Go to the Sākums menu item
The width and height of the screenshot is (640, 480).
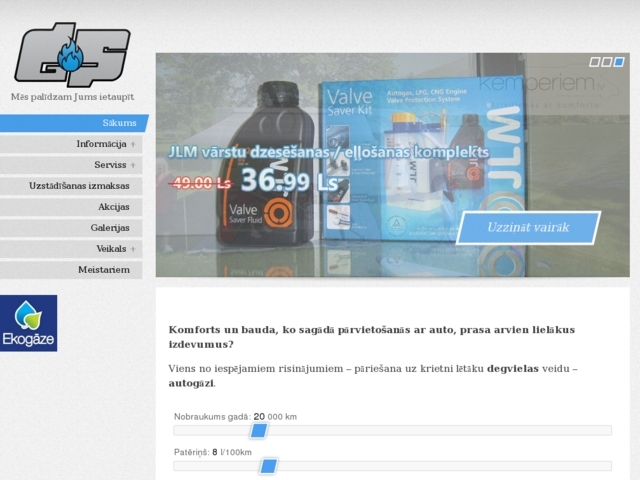point(73,123)
